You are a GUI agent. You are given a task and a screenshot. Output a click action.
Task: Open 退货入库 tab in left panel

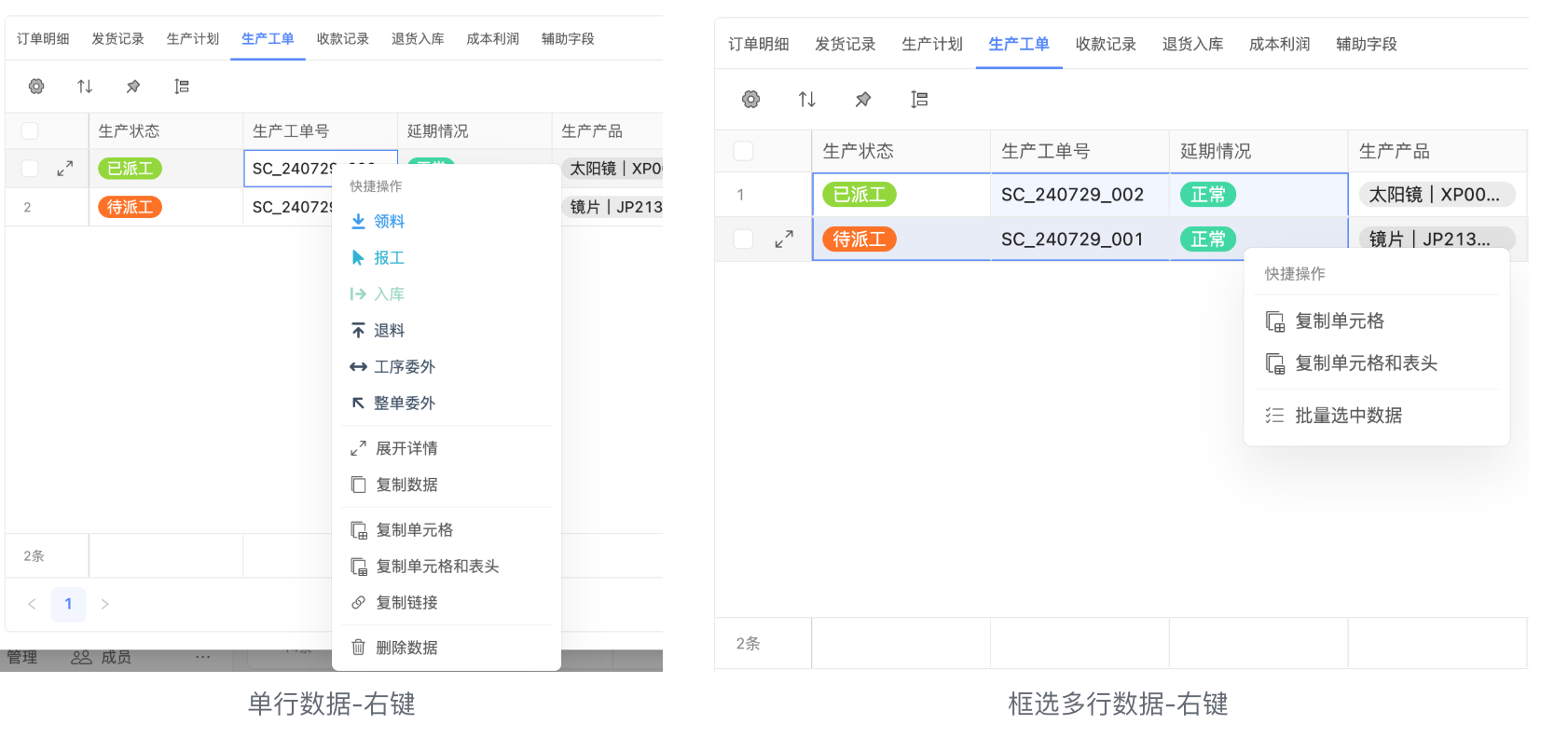(418, 39)
